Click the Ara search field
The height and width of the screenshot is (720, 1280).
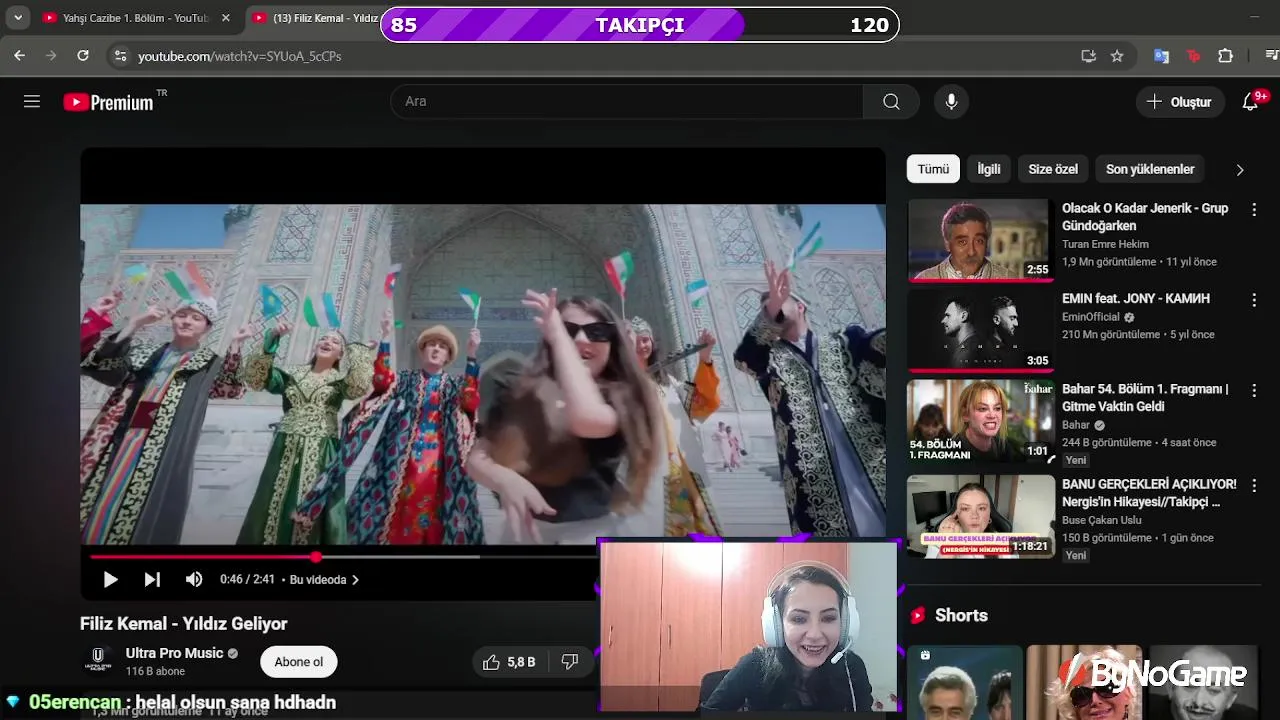pos(627,101)
